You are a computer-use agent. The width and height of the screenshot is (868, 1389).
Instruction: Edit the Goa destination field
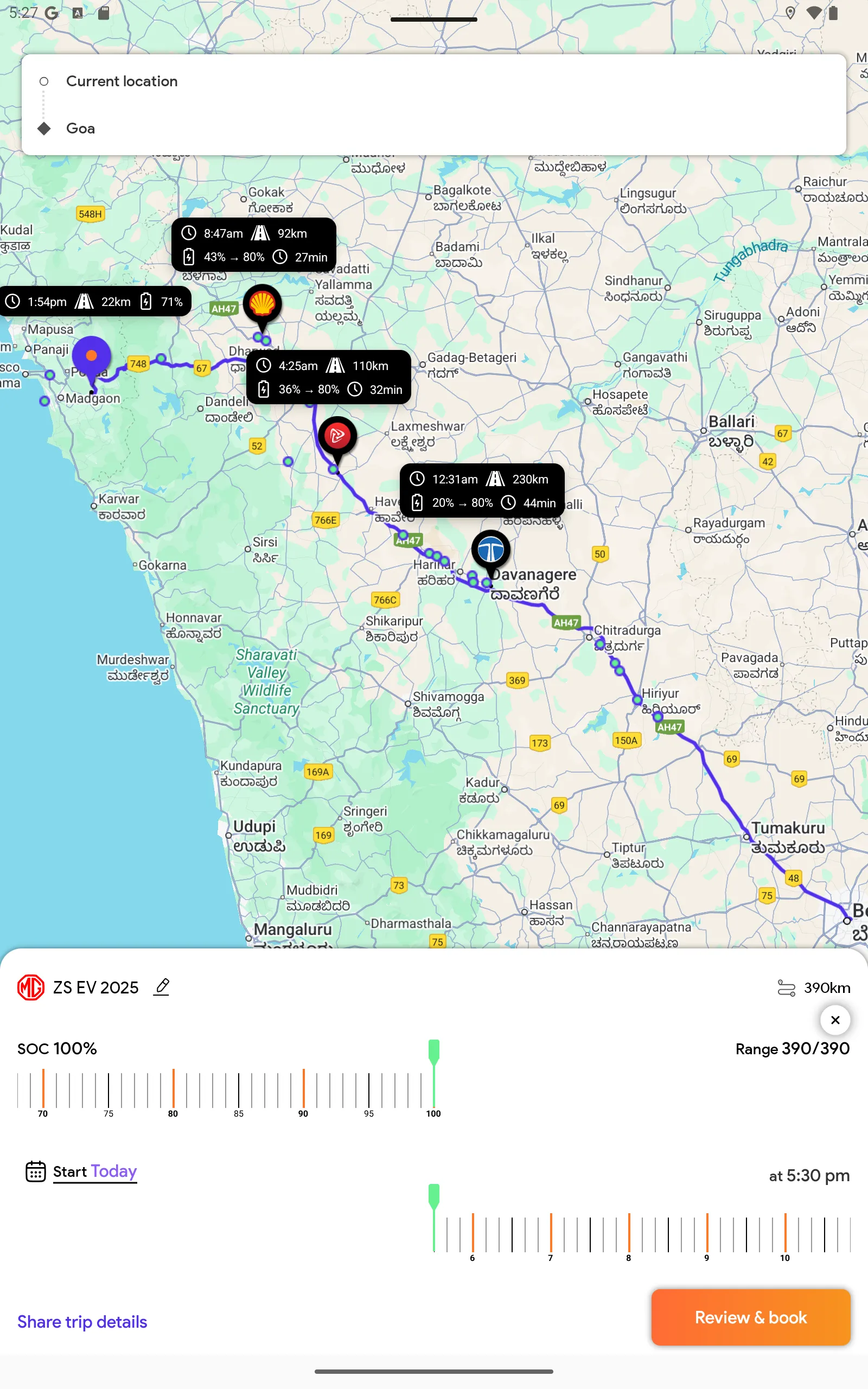[434, 129]
